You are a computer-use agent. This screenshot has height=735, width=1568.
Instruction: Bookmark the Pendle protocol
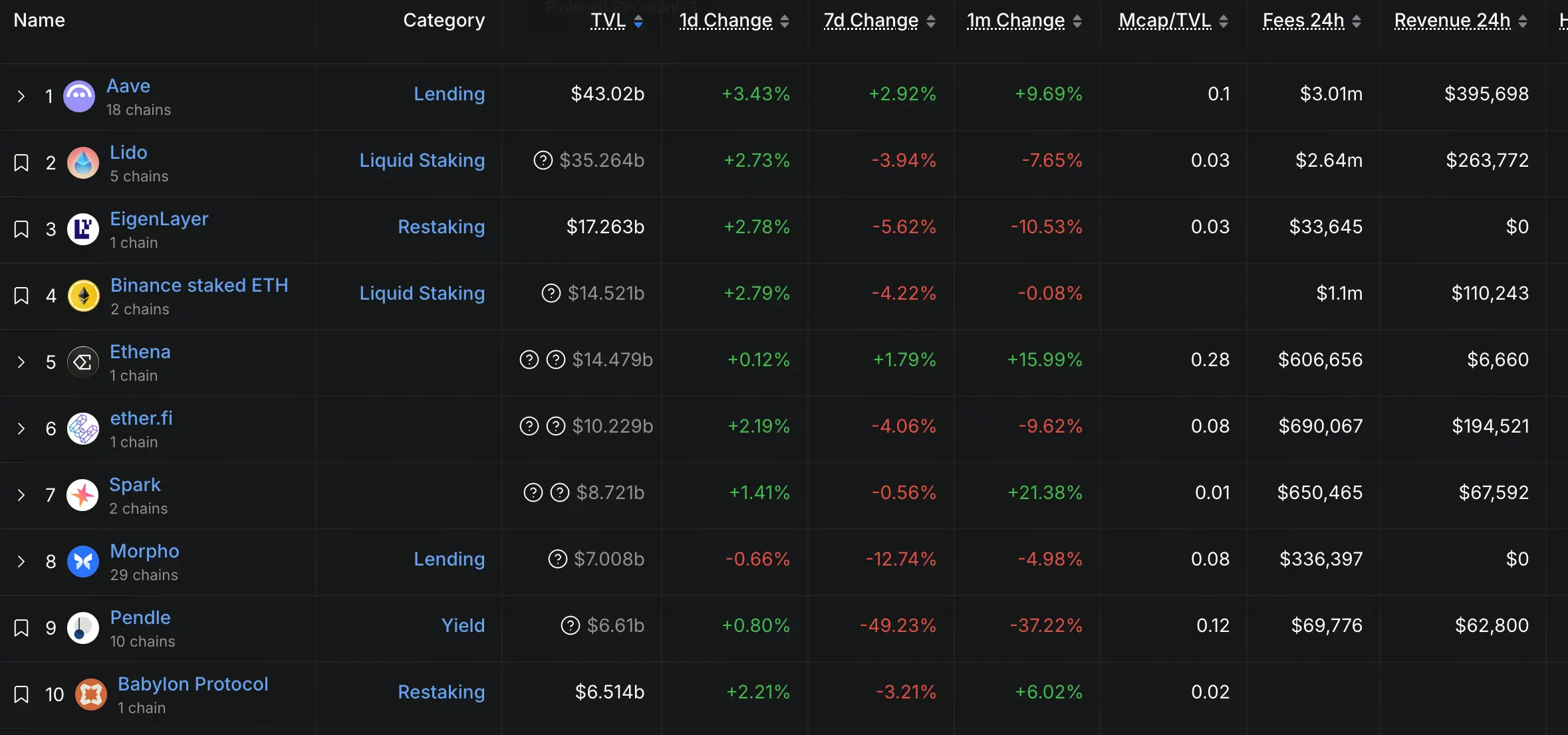21,628
